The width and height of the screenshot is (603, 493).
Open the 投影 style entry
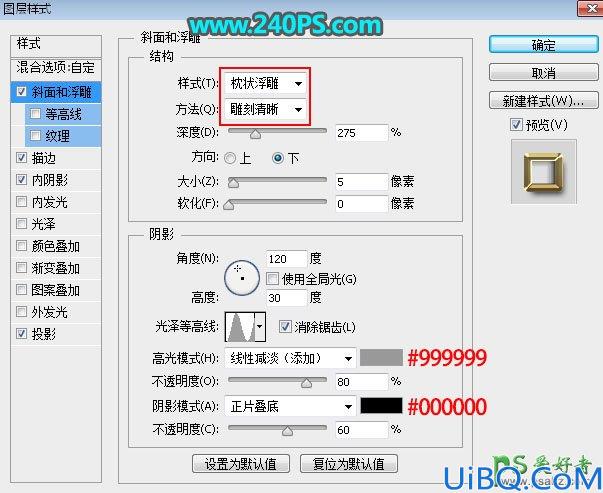56,334
